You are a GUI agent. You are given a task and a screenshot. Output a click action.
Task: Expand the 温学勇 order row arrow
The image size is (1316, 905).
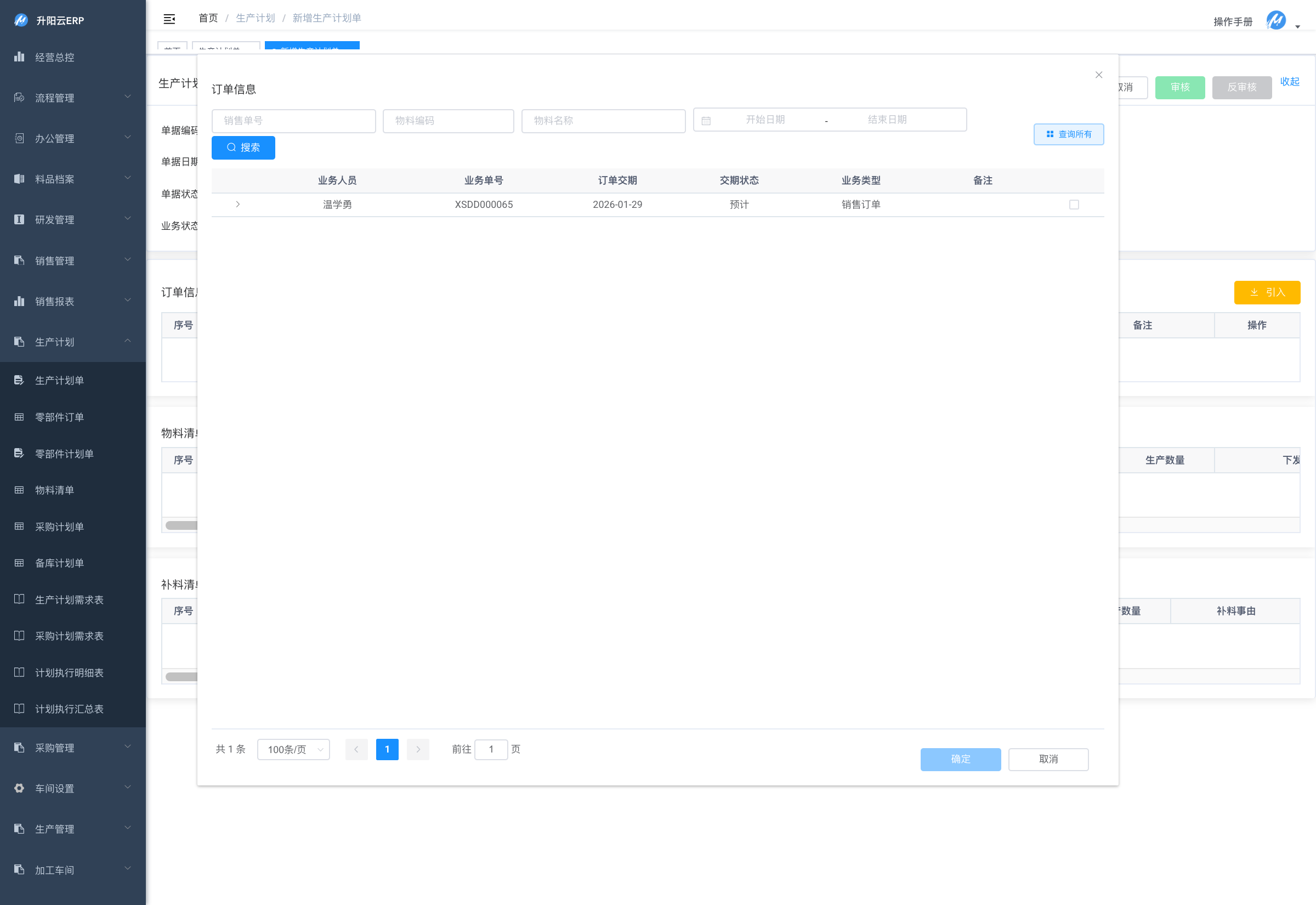click(x=238, y=204)
